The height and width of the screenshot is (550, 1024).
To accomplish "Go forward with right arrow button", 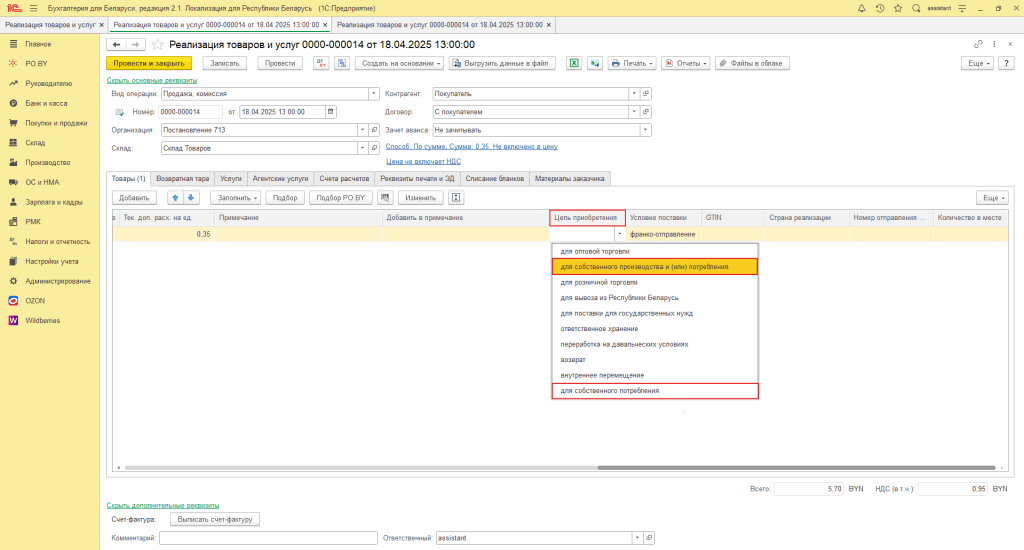I will point(135,44).
